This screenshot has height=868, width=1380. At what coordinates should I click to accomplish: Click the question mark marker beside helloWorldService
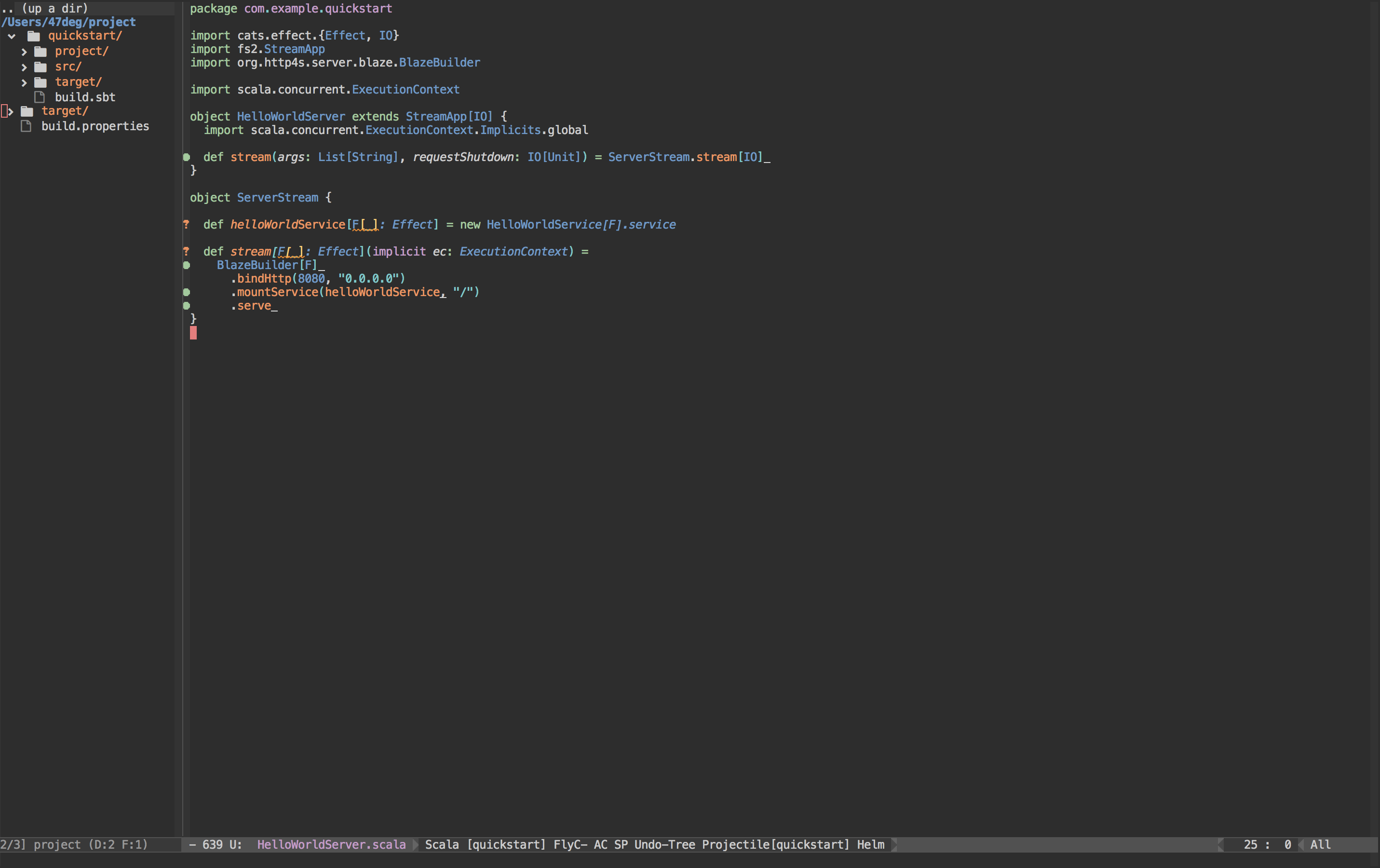coord(186,225)
